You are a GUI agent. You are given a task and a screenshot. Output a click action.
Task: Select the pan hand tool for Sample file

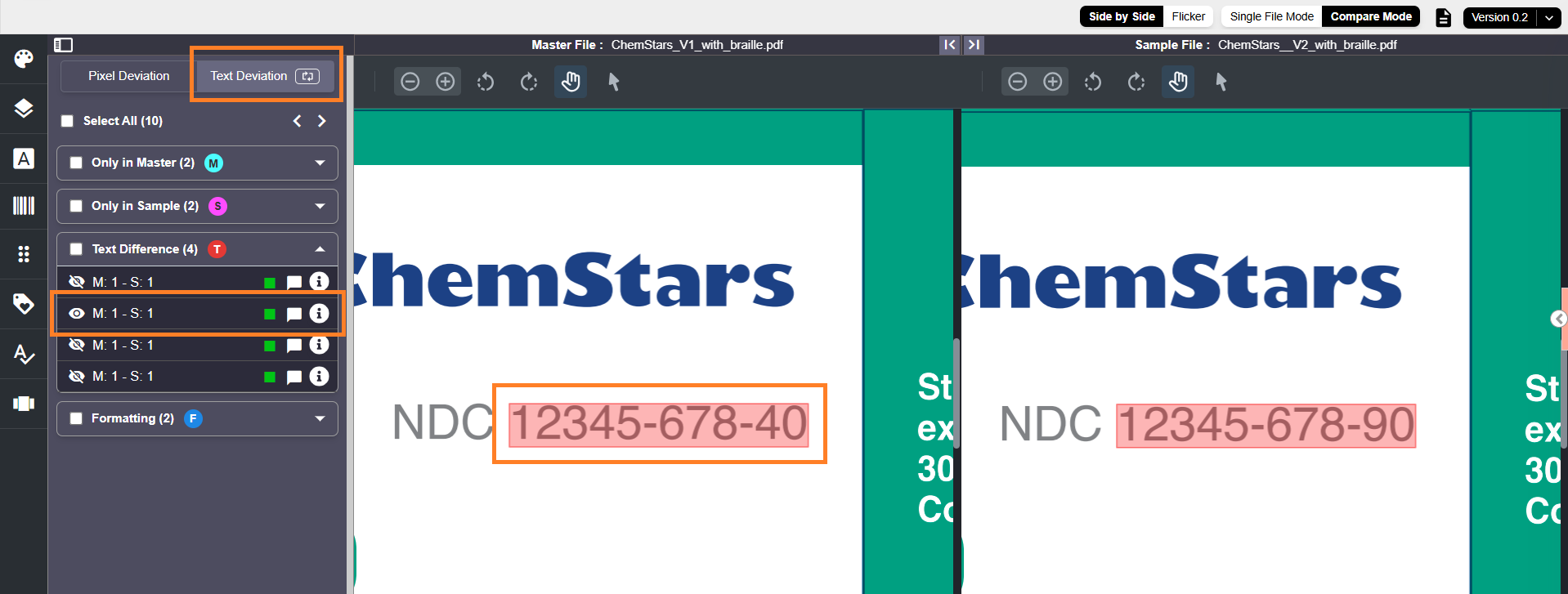click(x=1178, y=82)
